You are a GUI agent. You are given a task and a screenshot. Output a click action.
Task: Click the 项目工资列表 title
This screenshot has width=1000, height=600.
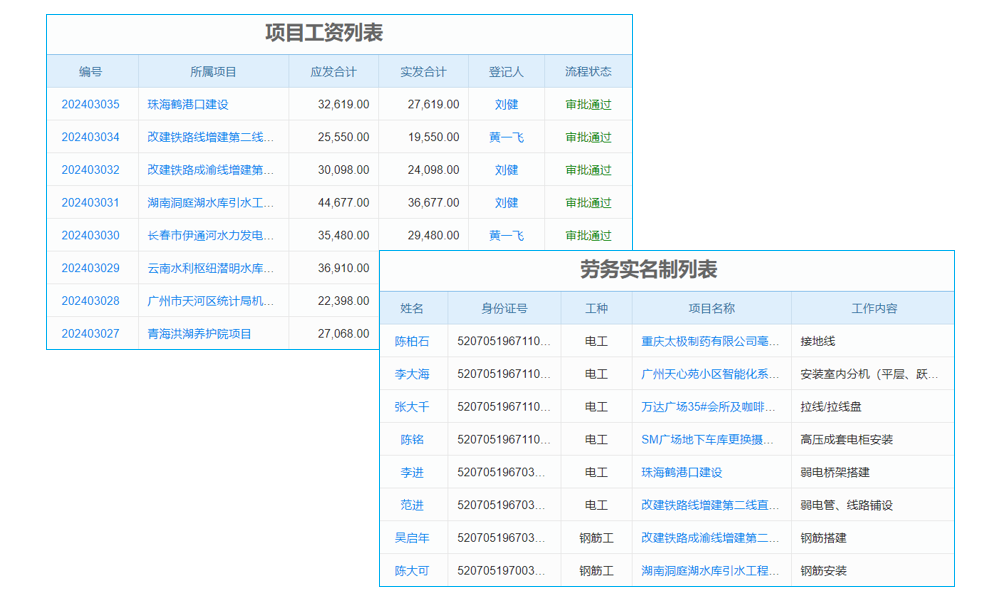[329, 30]
